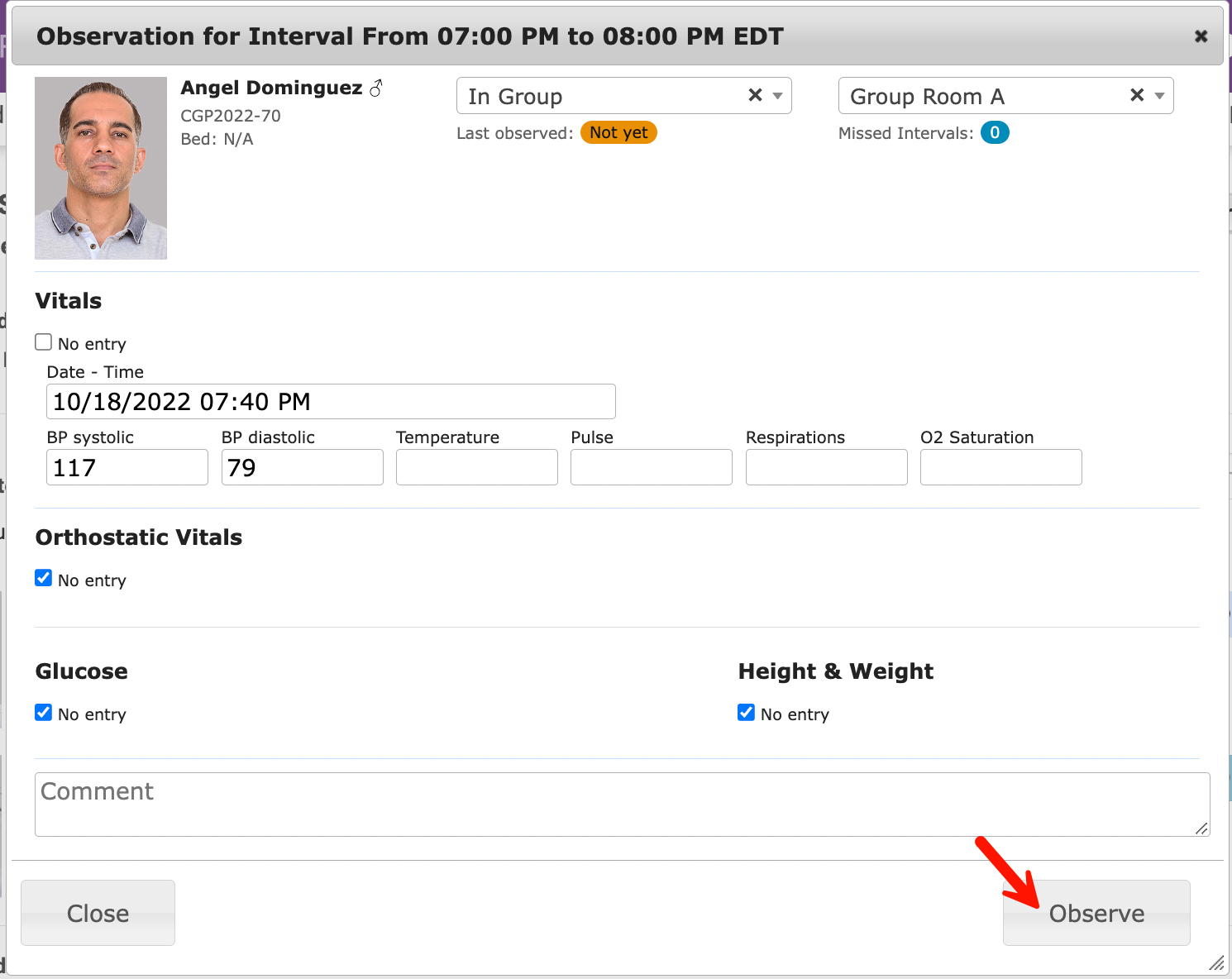Close the observation dialog with the X icon
Image resolution: width=1232 pixels, height=979 pixels.
tap(1201, 36)
